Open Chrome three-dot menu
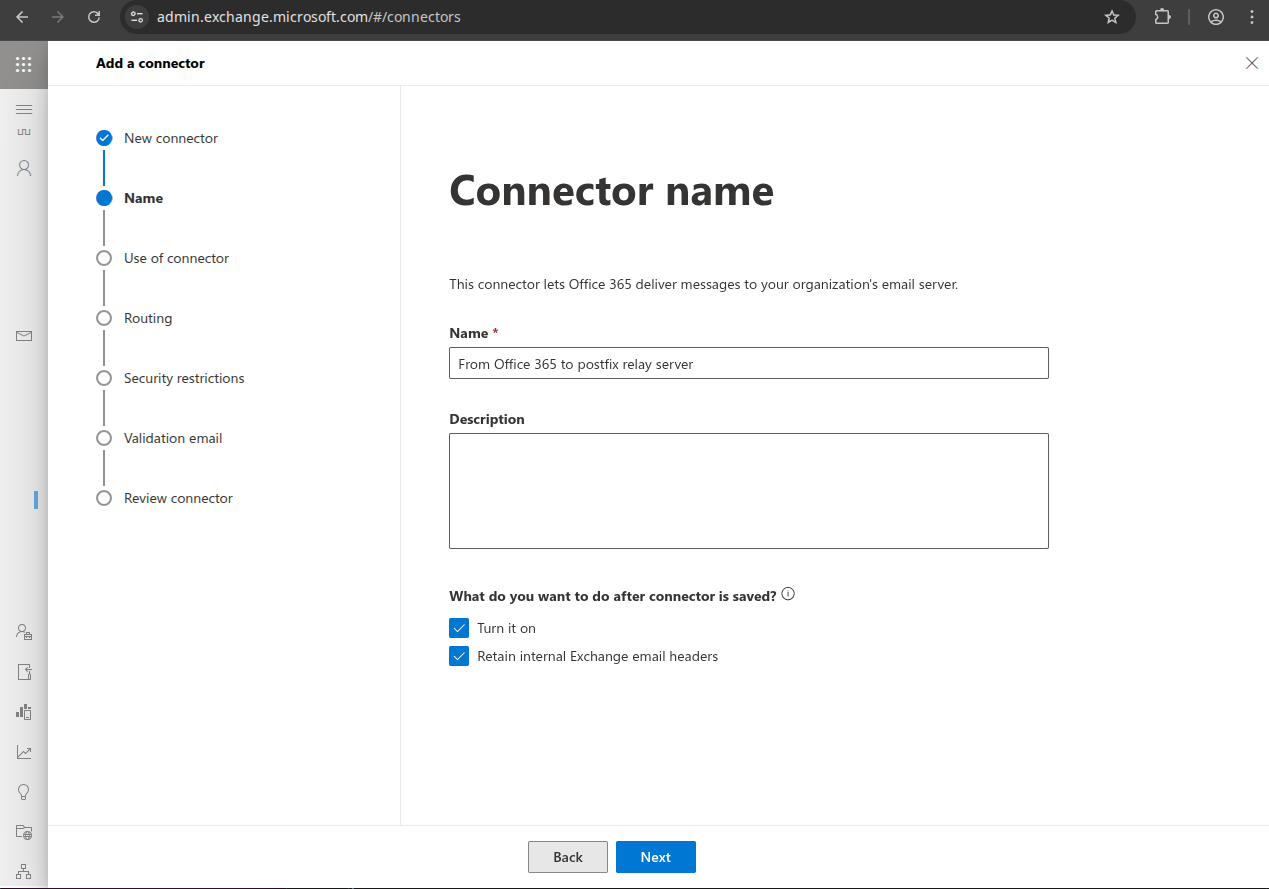This screenshot has width=1269, height=889. pos(1251,17)
